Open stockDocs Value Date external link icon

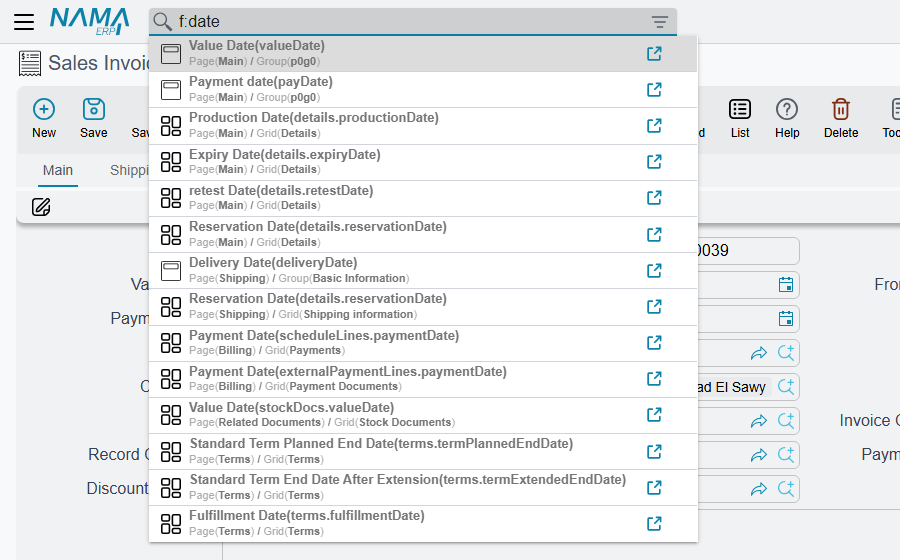(x=654, y=415)
